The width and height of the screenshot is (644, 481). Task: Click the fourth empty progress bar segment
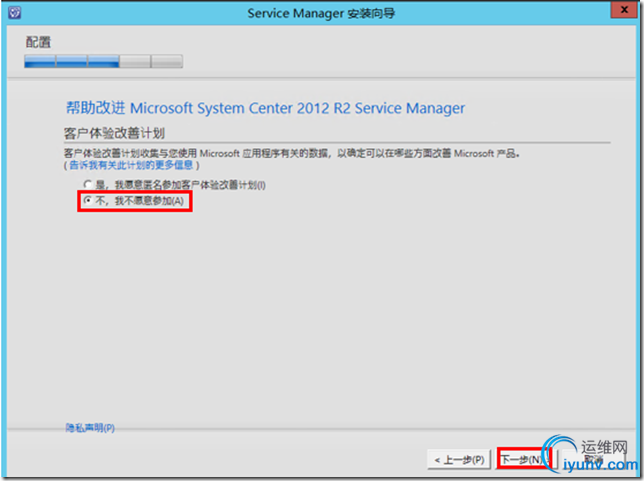click(x=135, y=61)
